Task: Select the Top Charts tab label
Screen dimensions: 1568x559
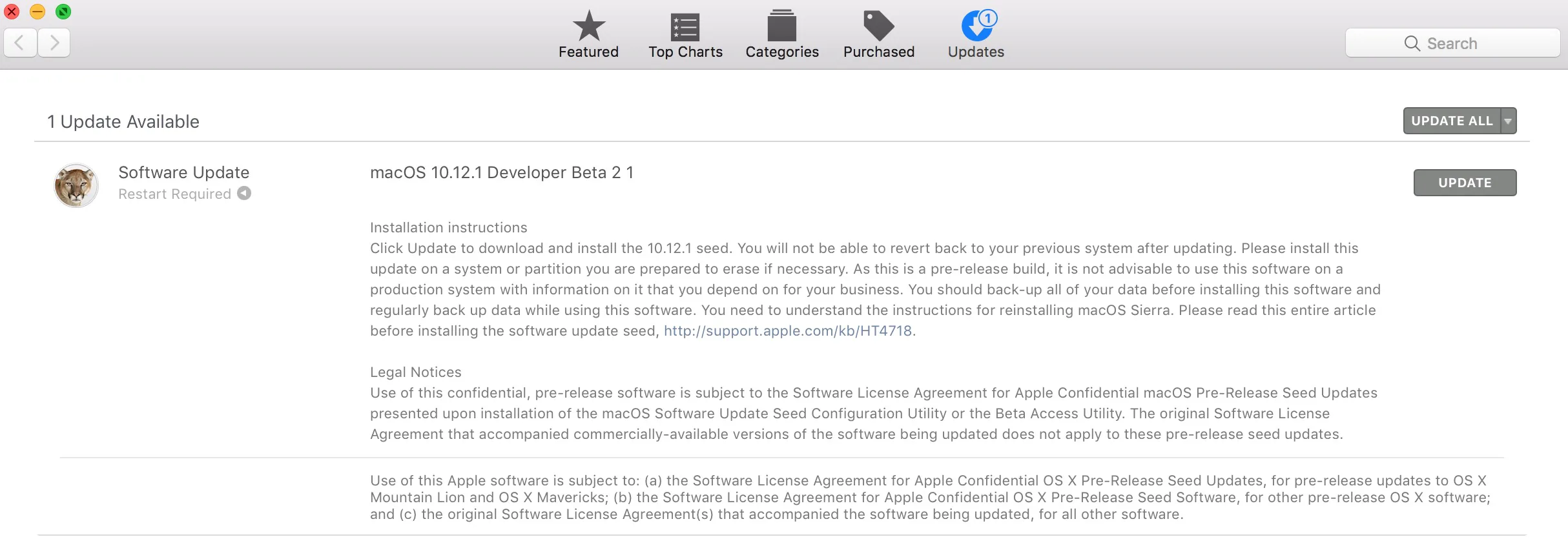Action: pyautogui.click(x=685, y=52)
